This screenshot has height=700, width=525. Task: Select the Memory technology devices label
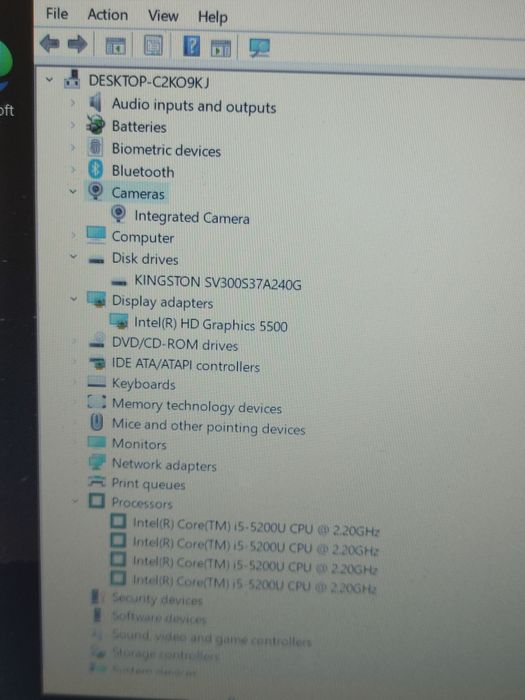[x=197, y=406]
